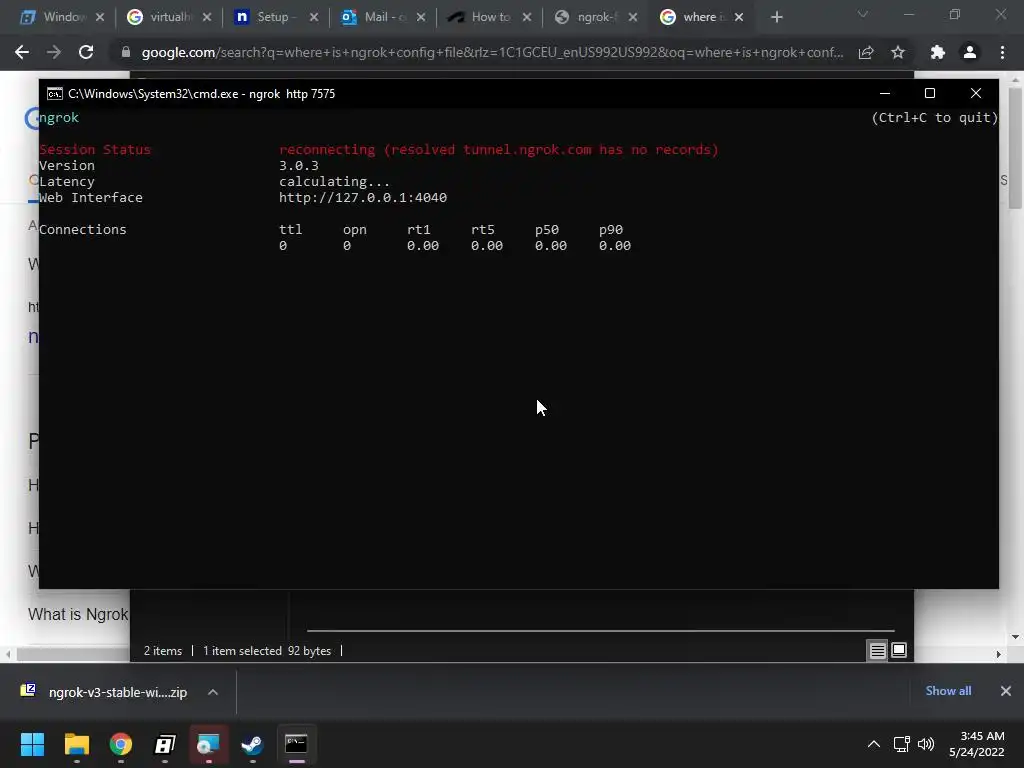
Task: Open the volume tray icon
Action: pos(926,744)
